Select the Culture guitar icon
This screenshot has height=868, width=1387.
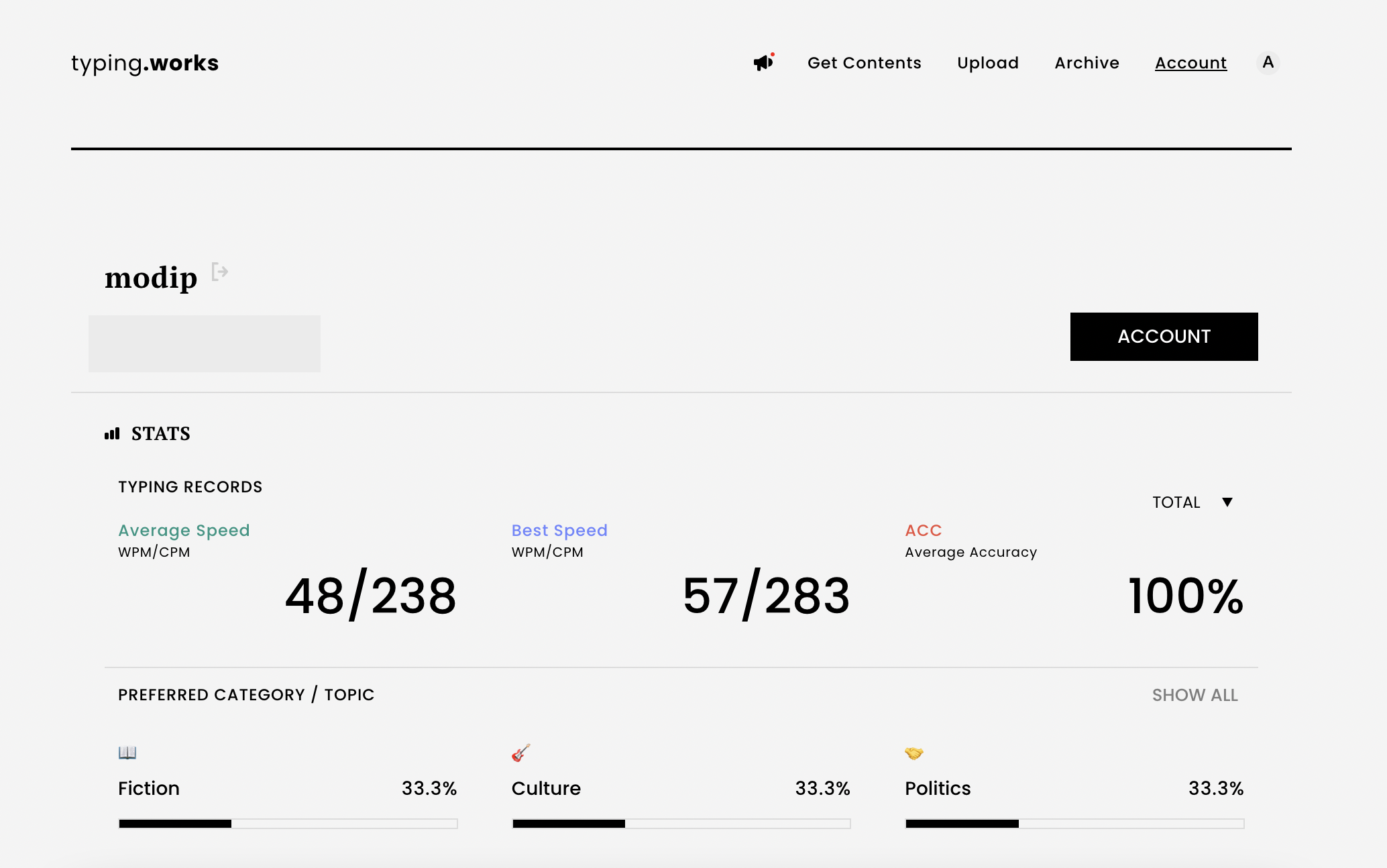point(521,753)
